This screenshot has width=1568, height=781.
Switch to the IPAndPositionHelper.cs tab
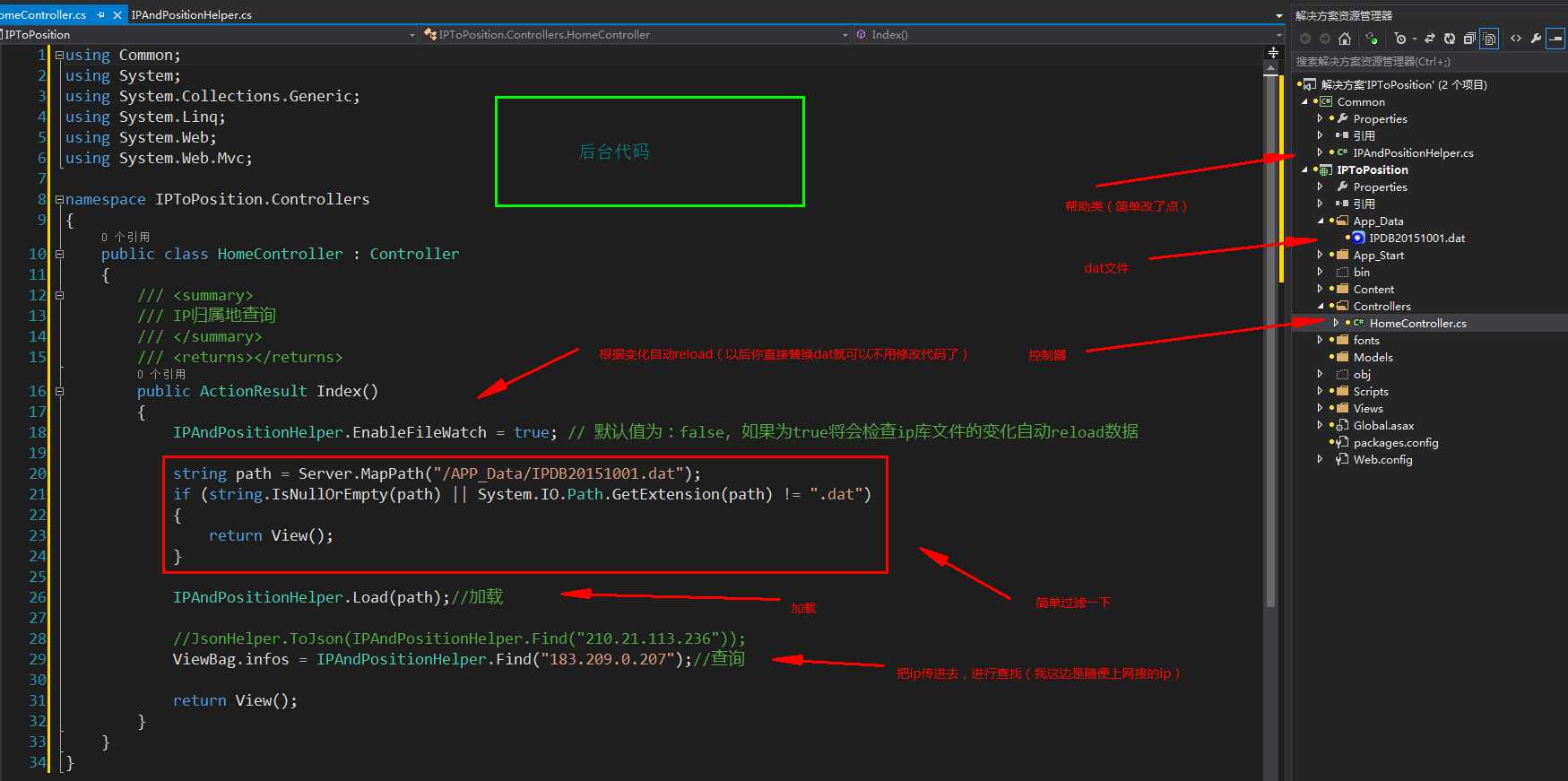(192, 15)
